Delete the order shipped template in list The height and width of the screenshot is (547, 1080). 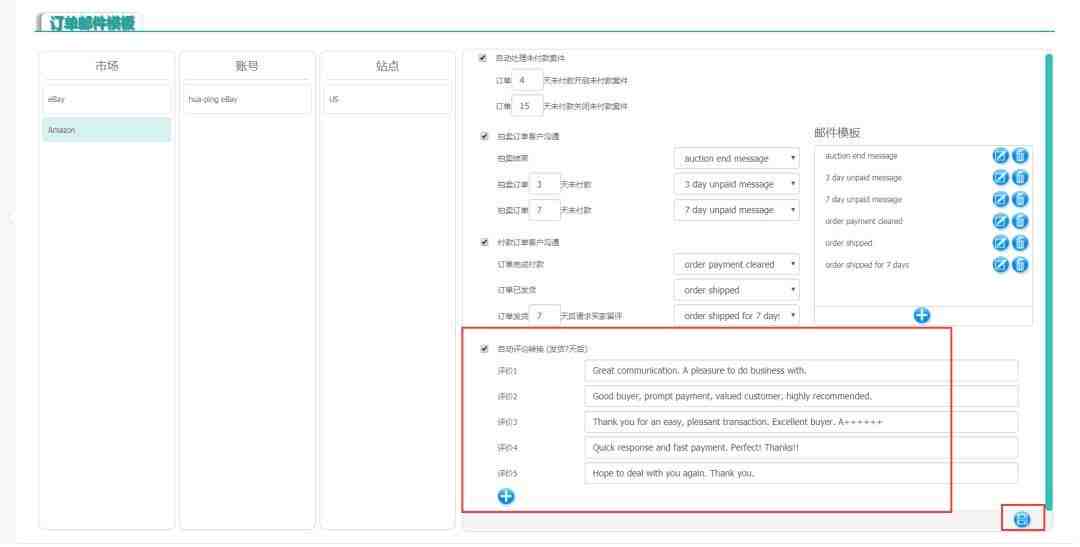(x=1020, y=243)
